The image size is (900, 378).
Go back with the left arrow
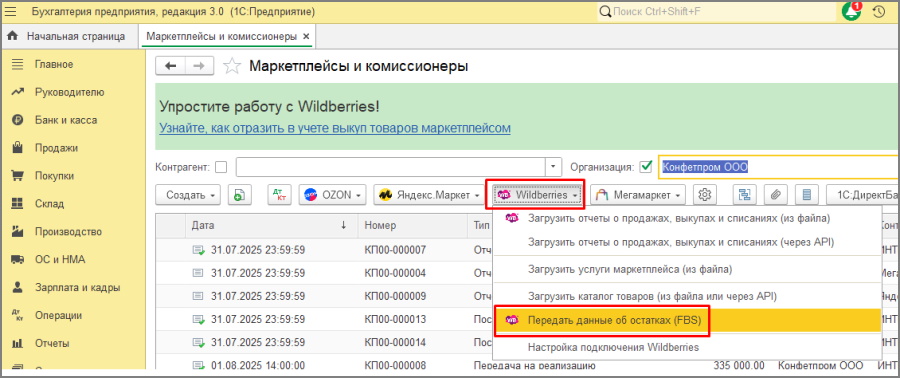[x=170, y=66]
